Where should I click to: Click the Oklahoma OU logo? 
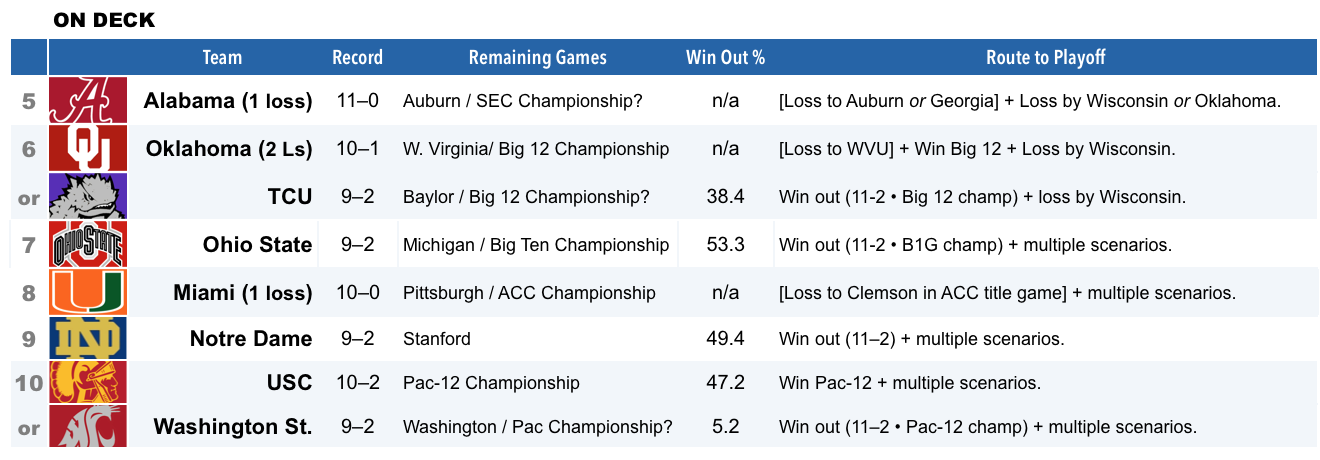[x=89, y=148]
